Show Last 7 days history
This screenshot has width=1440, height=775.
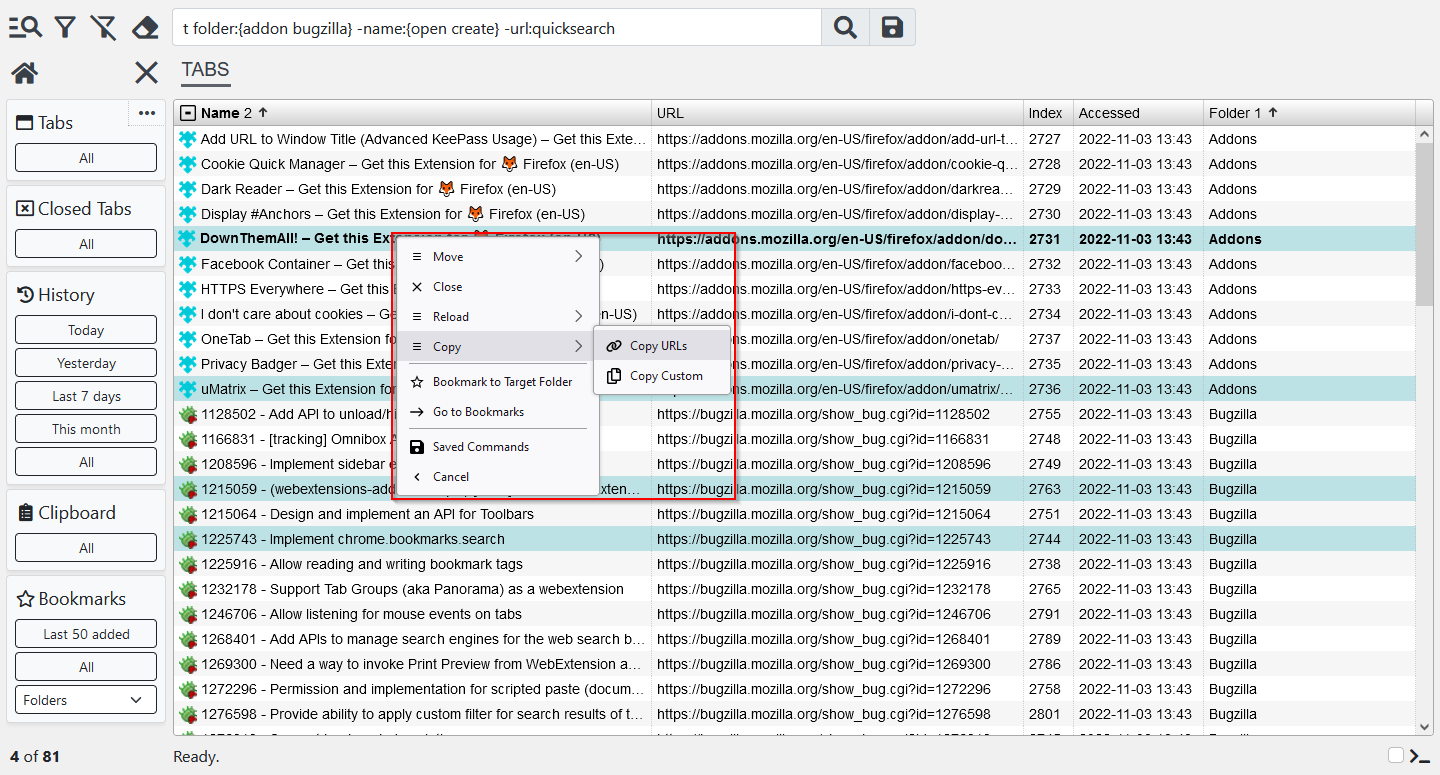pyautogui.click(x=86, y=396)
